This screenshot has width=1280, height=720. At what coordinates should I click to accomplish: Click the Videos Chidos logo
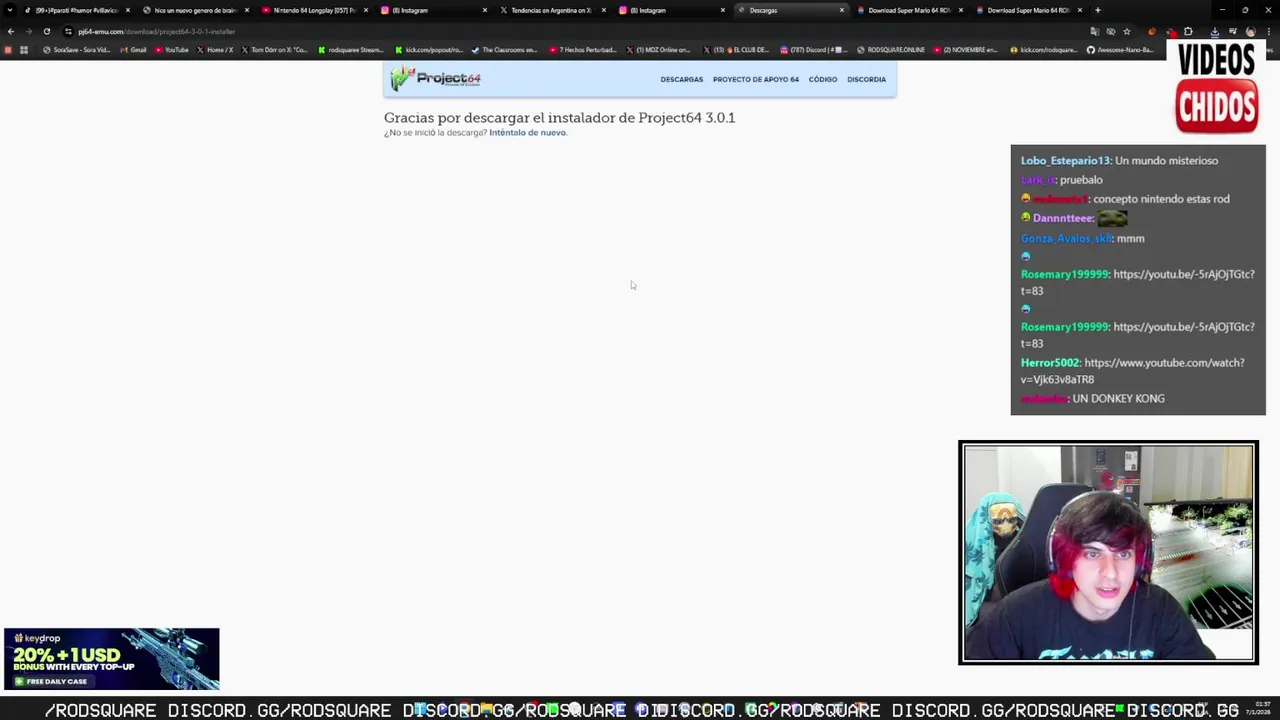(x=1217, y=89)
